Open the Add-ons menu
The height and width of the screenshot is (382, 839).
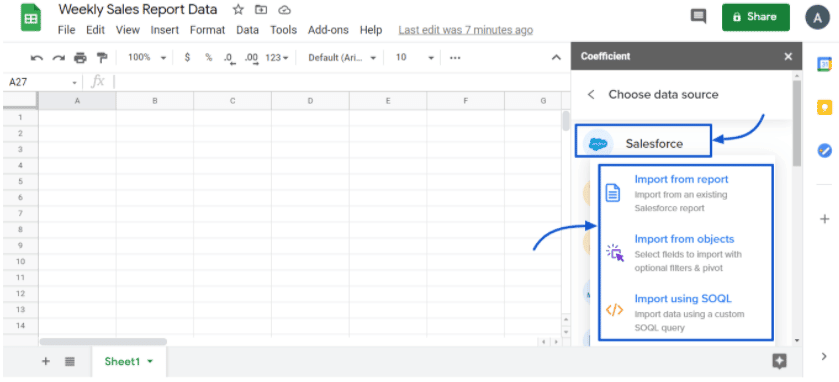(x=328, y=30)
